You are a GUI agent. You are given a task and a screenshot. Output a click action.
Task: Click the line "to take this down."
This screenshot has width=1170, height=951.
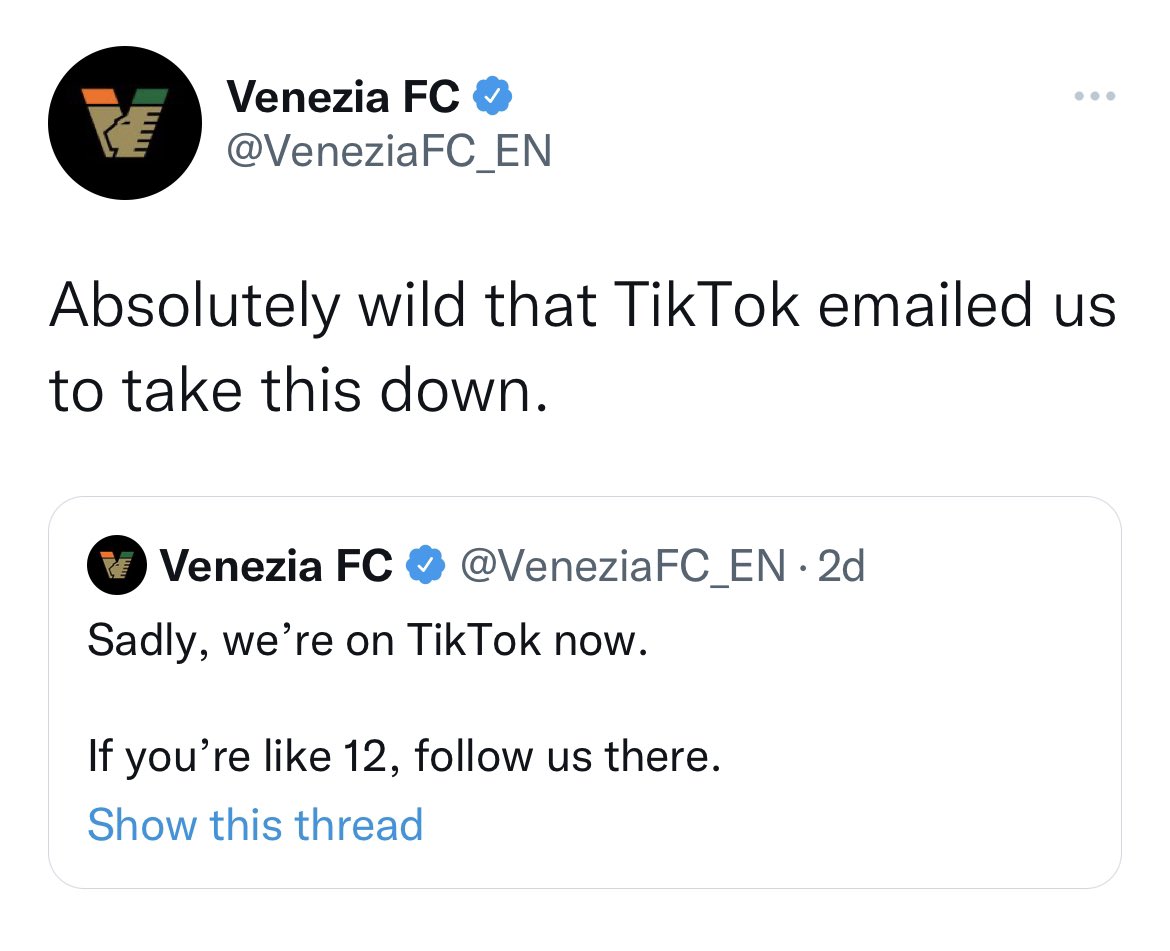click(x=299, y=390)
